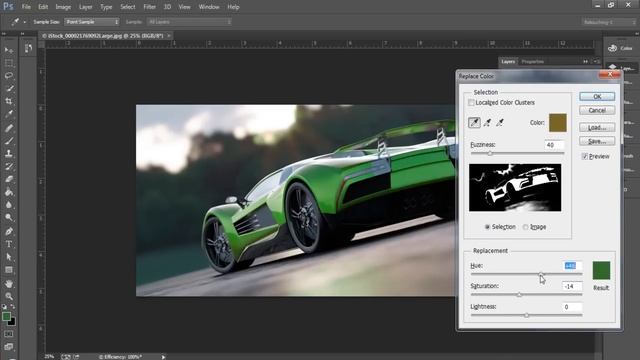Click Cancel in Replace Color
The width and height of the screenshot is (640, 360).
(597, 110)
